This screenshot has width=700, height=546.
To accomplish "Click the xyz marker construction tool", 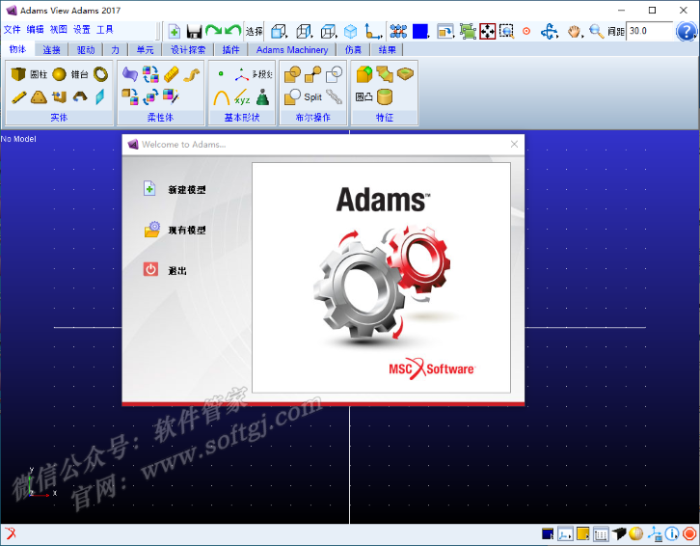I will [242, 97].
